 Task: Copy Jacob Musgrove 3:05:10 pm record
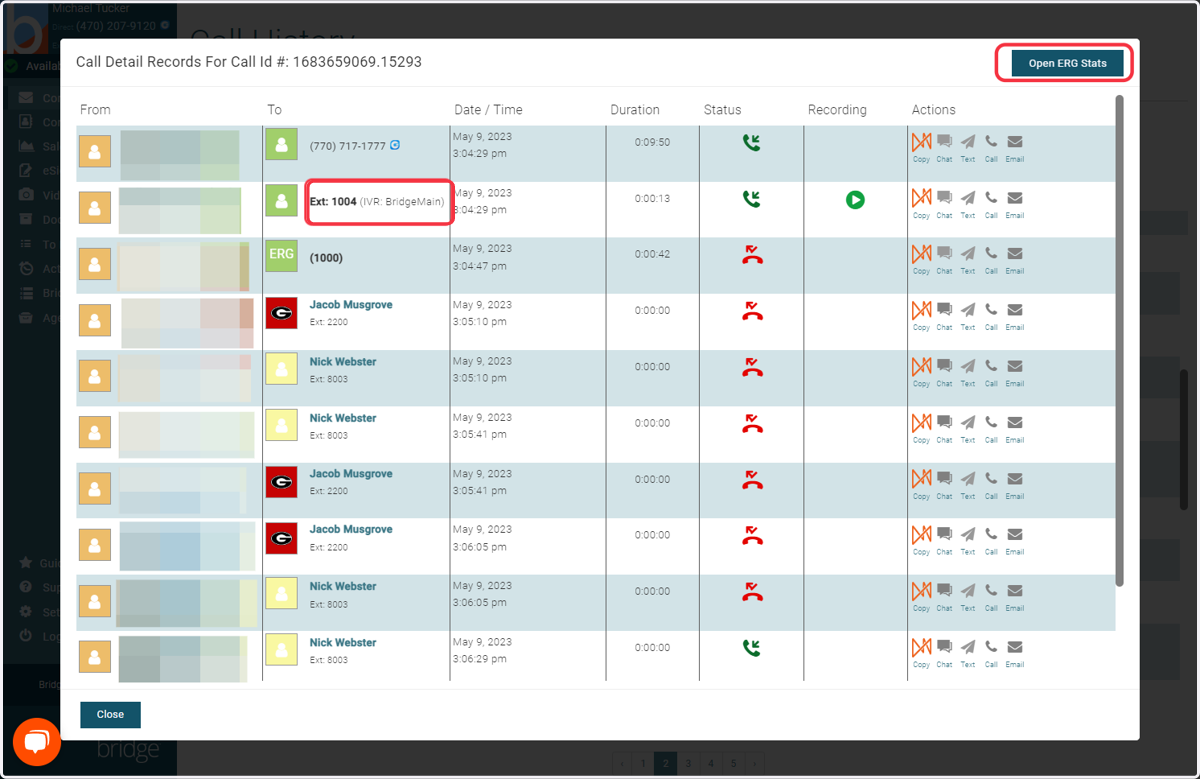click(x=921, y=315)
